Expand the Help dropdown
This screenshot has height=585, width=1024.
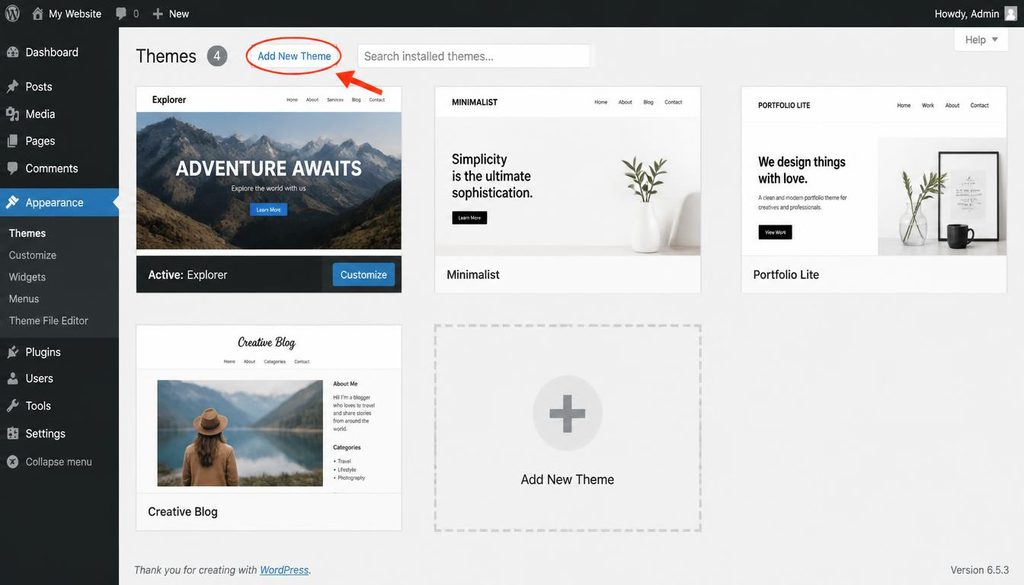pyautogui.click(x=981, y=40)
